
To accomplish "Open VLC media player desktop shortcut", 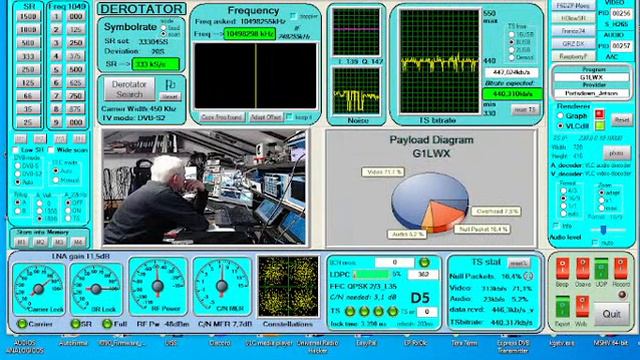I will coord(269,343).
